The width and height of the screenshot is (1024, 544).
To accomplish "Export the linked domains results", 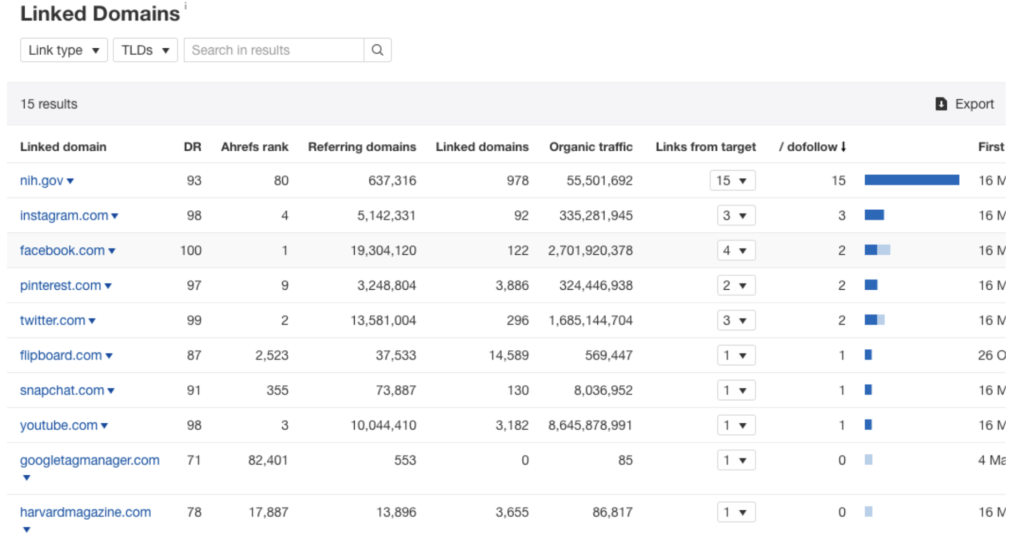I will tap(965, 104).
